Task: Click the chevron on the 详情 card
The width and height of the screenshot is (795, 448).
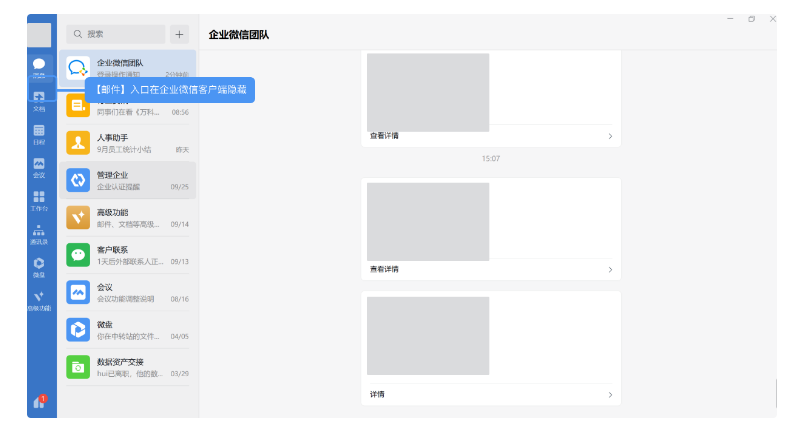Action: tap(610, 395)
